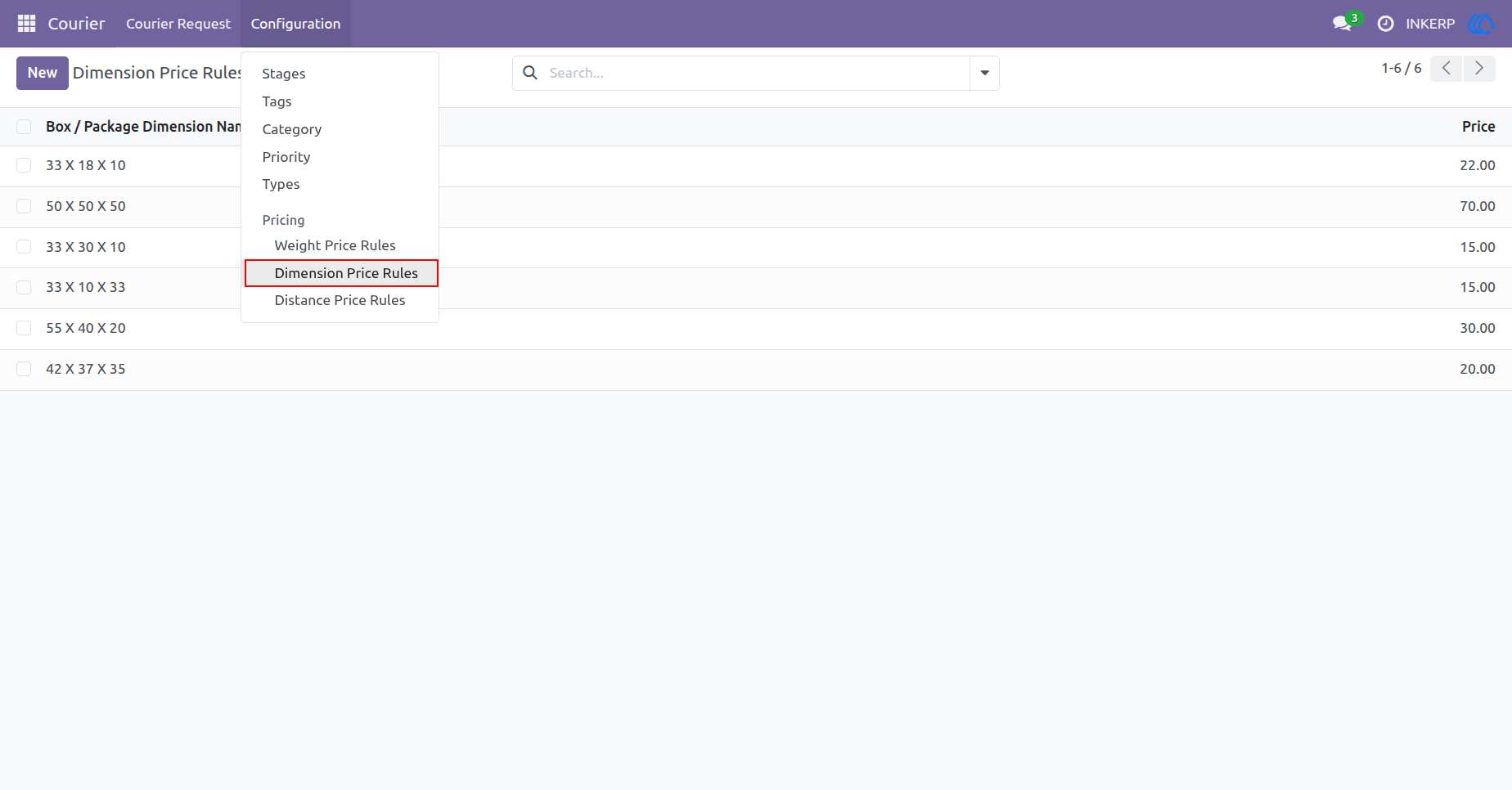The height and width of the screenshot is (790, 1512).
Task: Click the 22.00 price cell
Action: [1478, 165]
